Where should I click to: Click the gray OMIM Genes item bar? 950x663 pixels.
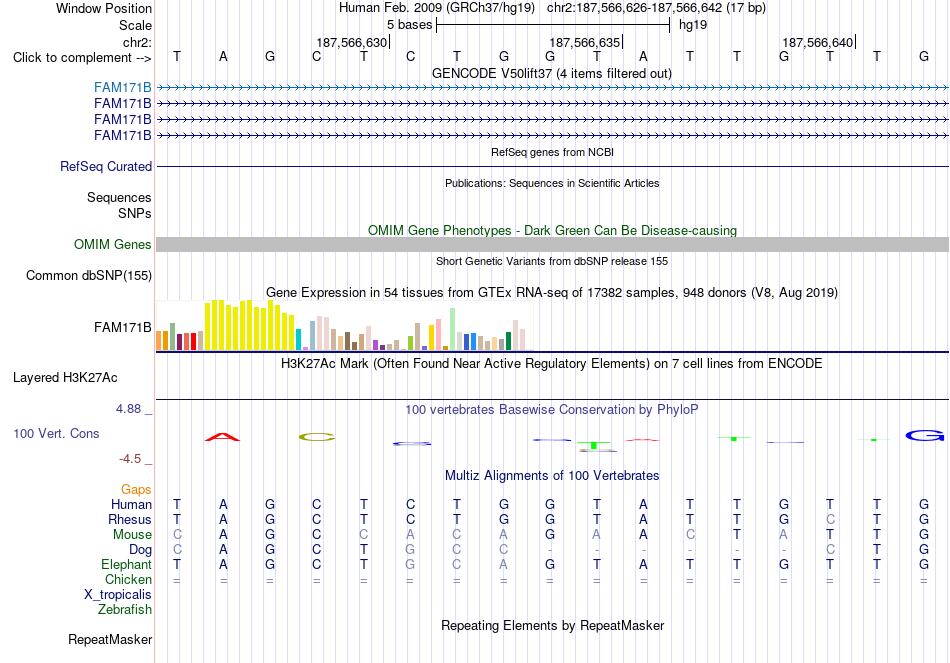click(552, 244)
